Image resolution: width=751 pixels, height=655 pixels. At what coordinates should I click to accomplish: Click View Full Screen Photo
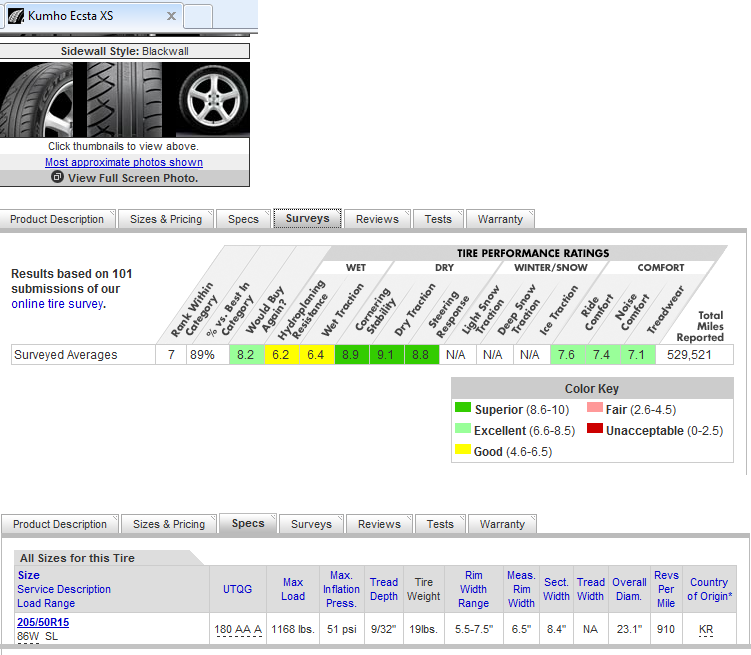tap(132, 178)
